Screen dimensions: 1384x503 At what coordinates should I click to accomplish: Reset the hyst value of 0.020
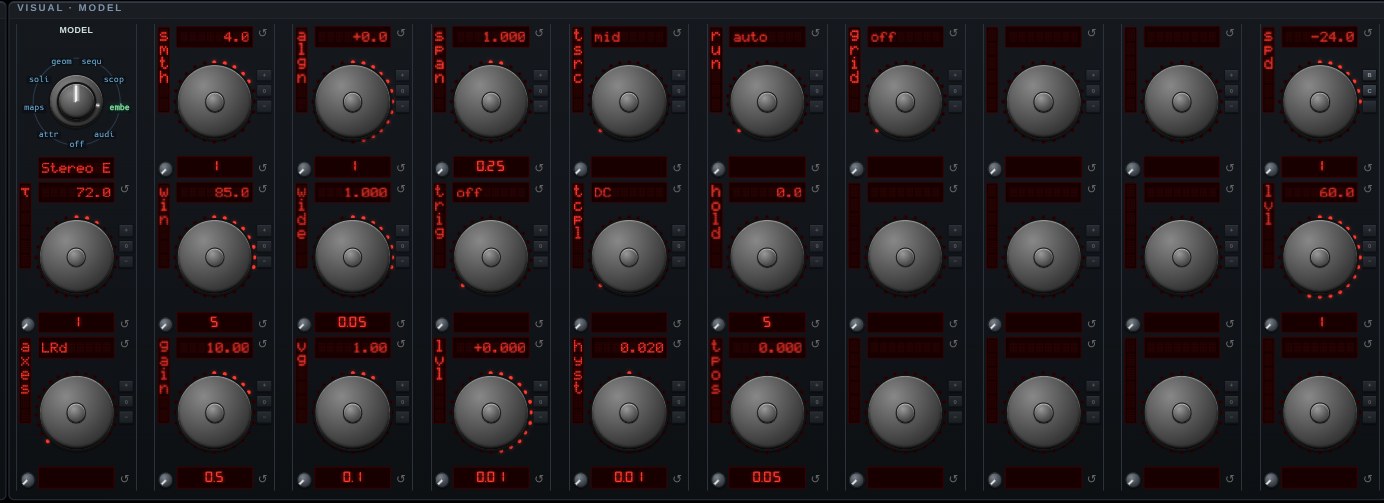[x=676, y=345]
